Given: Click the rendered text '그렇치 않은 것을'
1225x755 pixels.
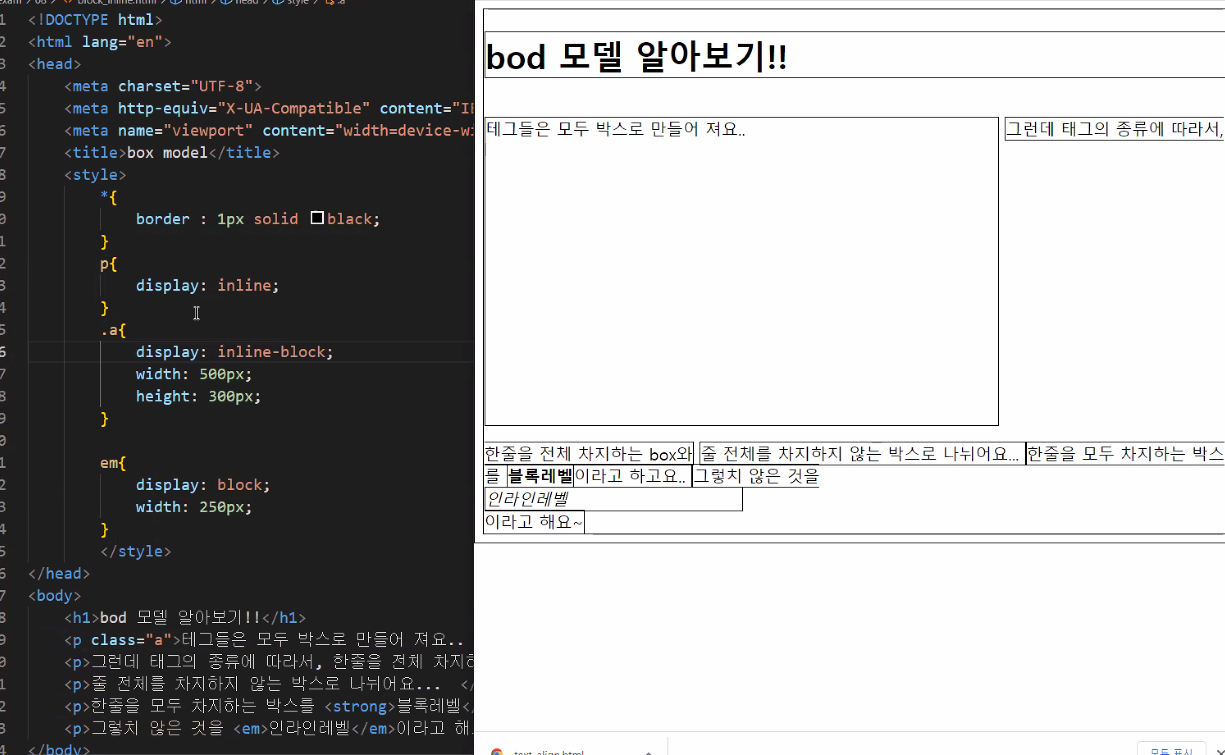Looking at the screenshot, I should (756, 476).
